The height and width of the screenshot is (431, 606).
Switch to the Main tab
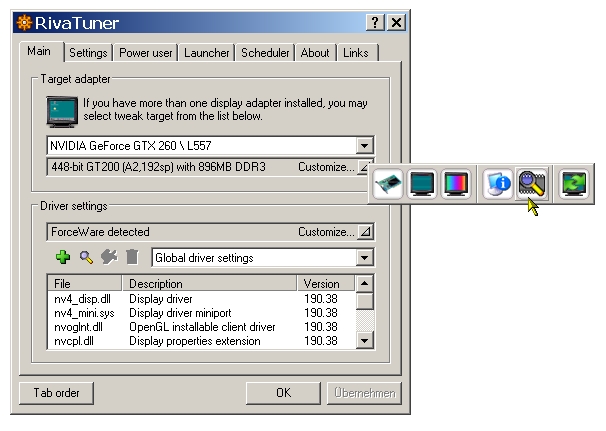click(x=39, y=51)
